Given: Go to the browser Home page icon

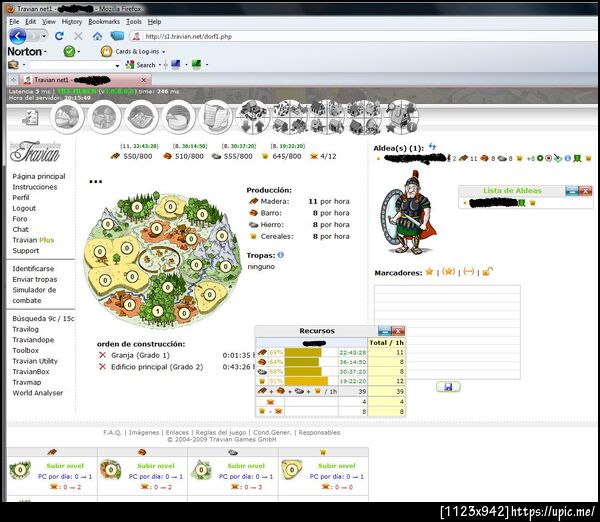Looking at the screenshot, I should (97, 36).
